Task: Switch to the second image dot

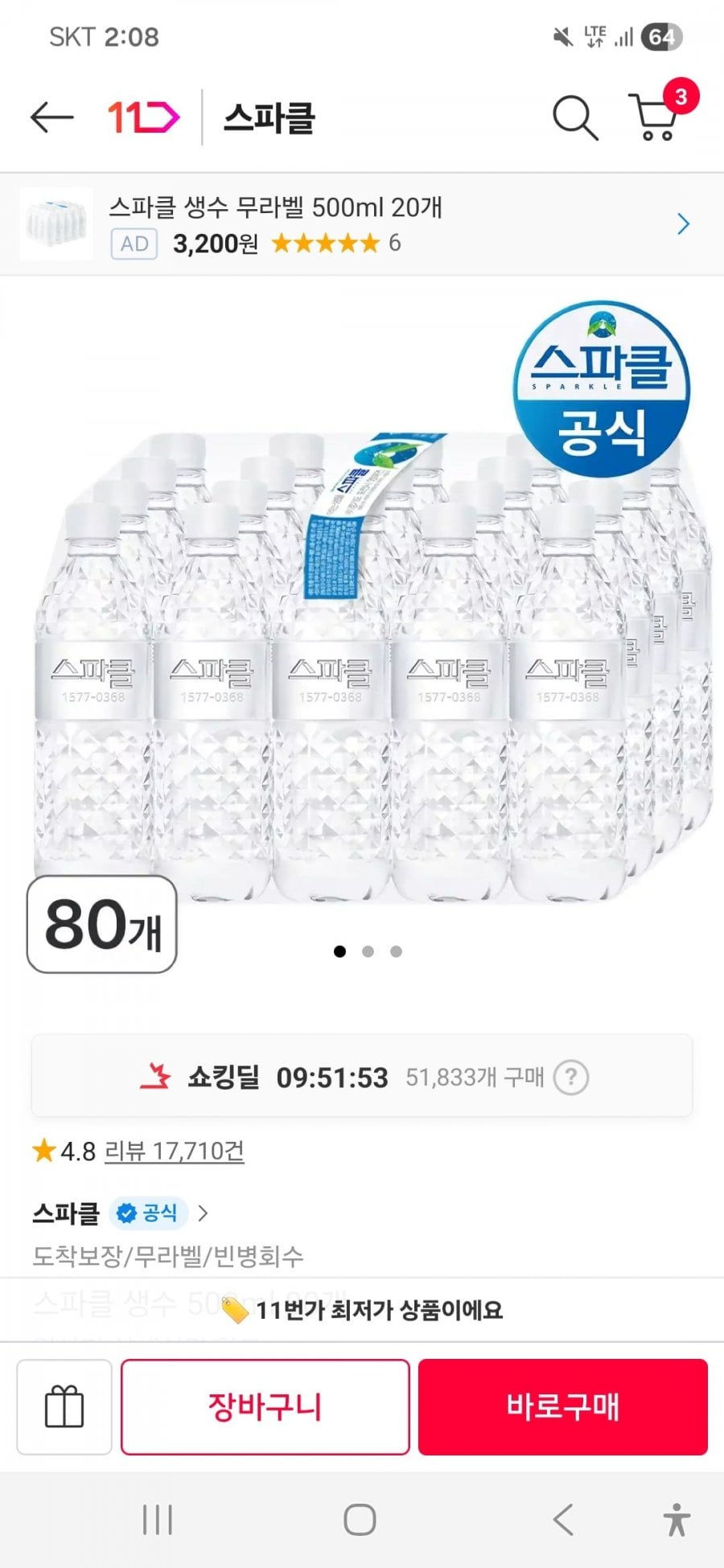Action: (368, 951)
